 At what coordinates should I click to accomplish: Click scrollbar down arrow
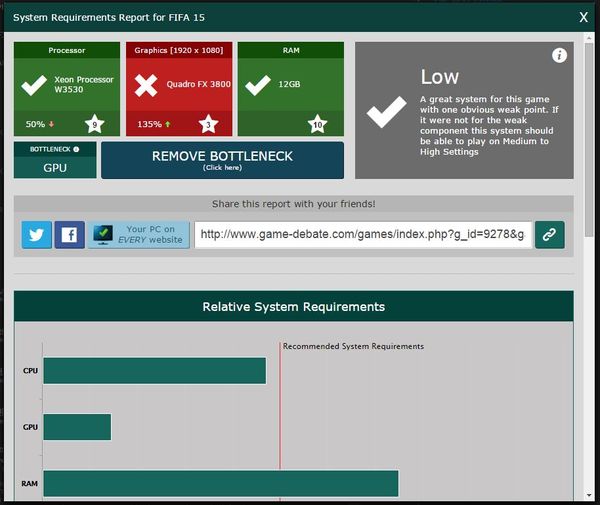pyautogui.click(x=589, y=495)
